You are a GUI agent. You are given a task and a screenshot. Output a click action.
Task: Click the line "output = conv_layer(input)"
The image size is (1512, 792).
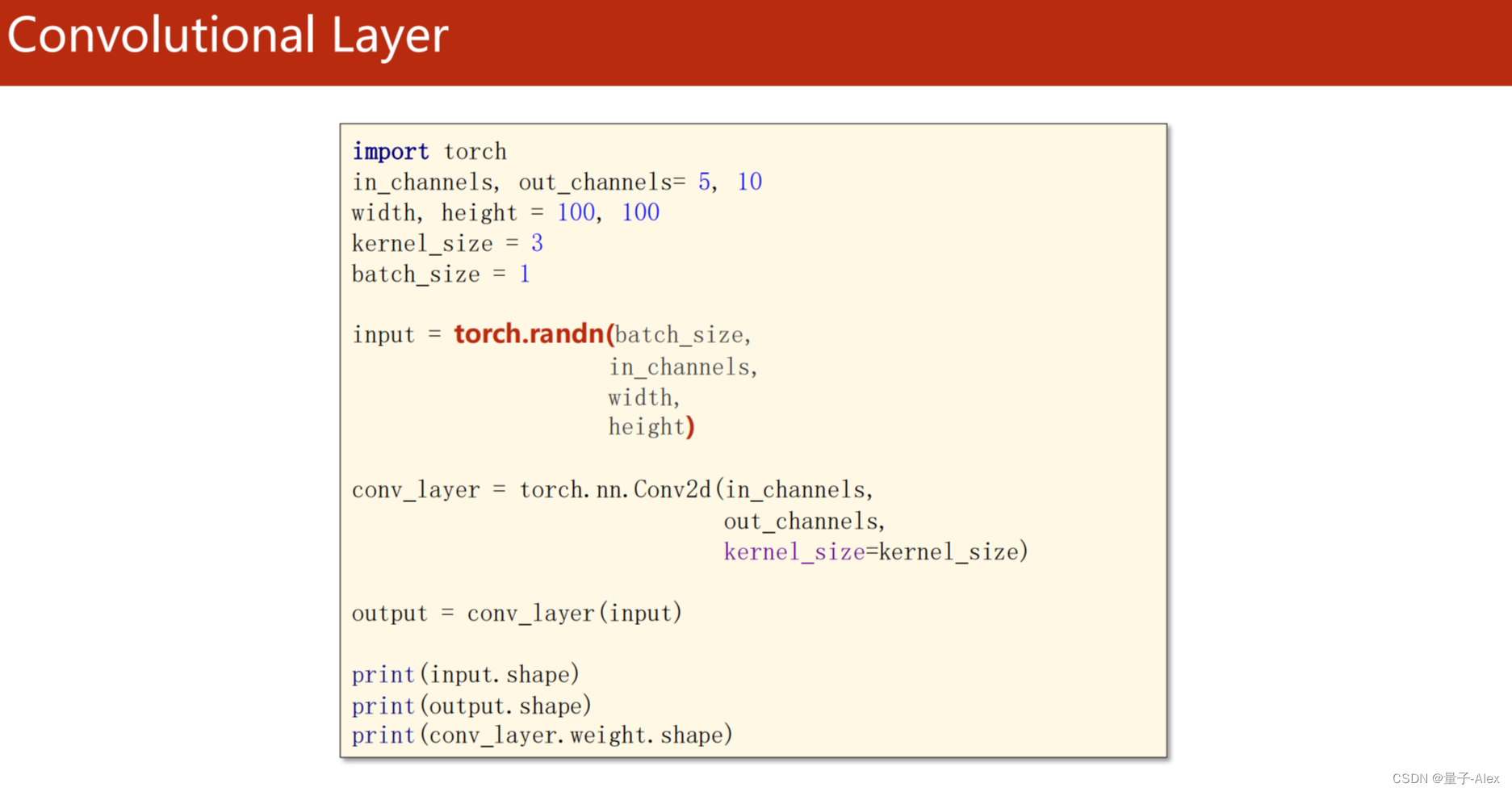pos(517,614)
